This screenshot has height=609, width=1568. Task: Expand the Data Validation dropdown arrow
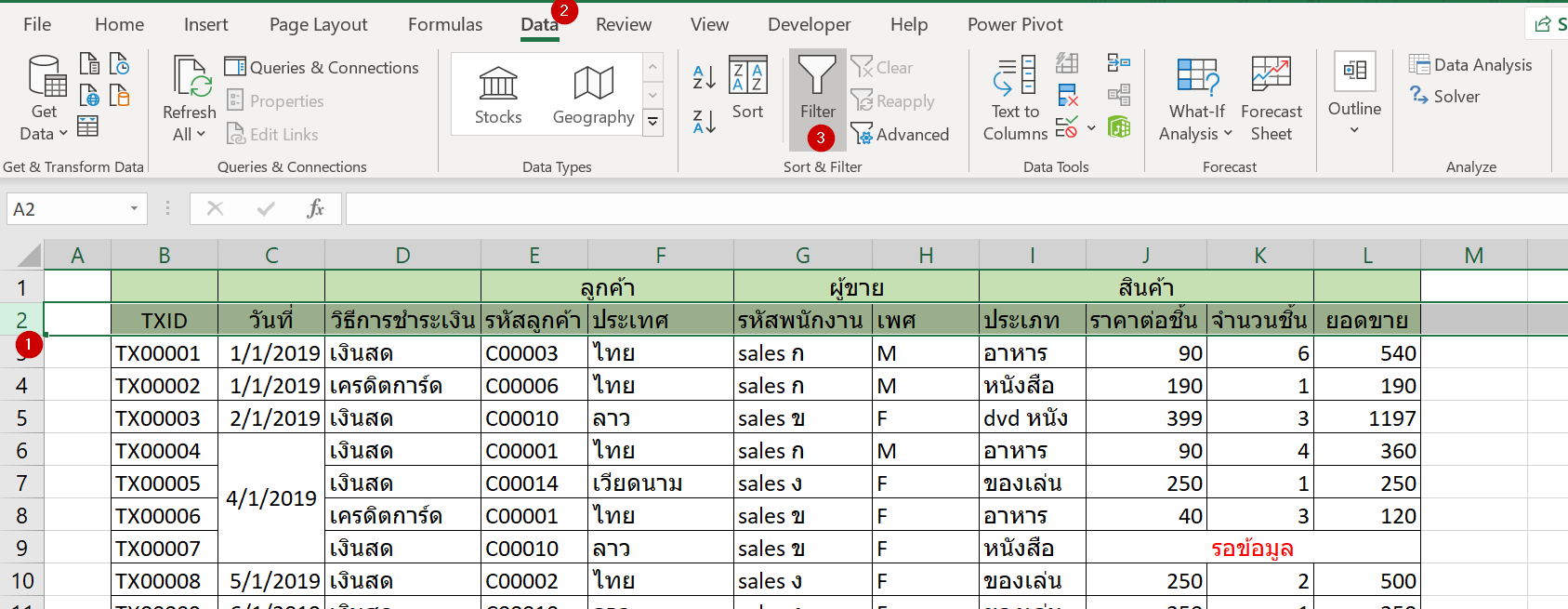pos(1091,127)
